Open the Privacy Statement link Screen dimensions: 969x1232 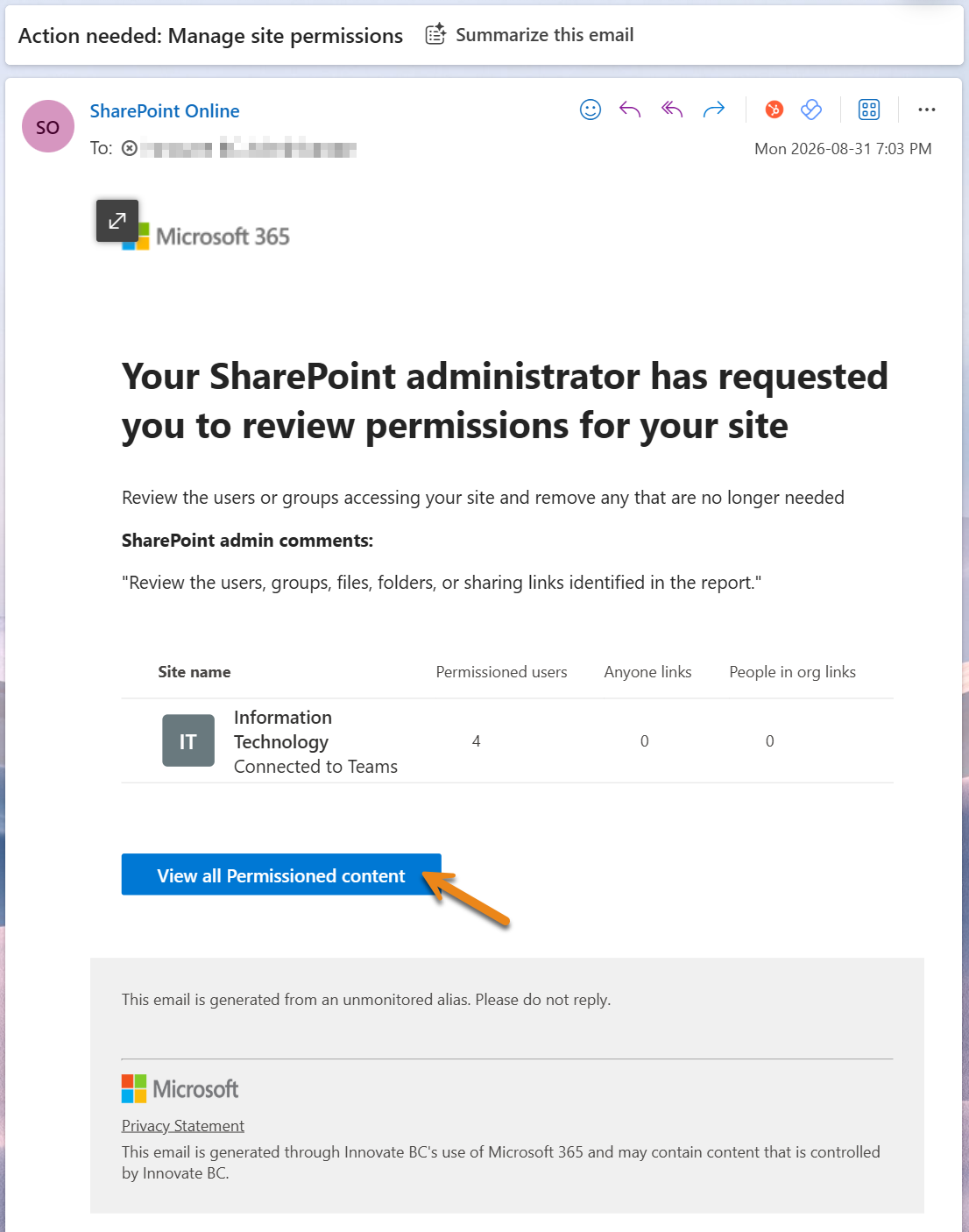(x=183, y=1126)
